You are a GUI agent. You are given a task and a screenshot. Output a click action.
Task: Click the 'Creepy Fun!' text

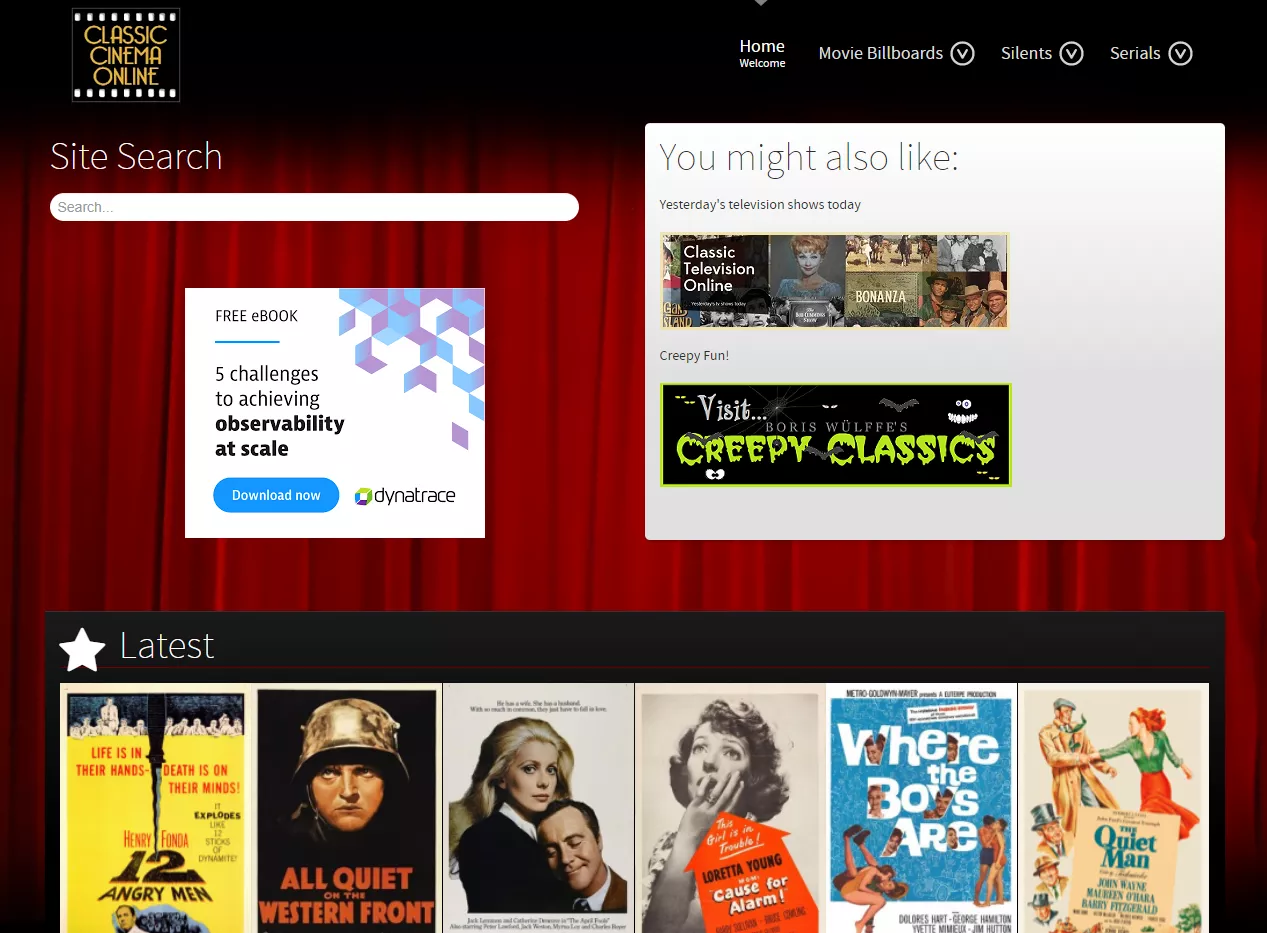pos(694,355)
